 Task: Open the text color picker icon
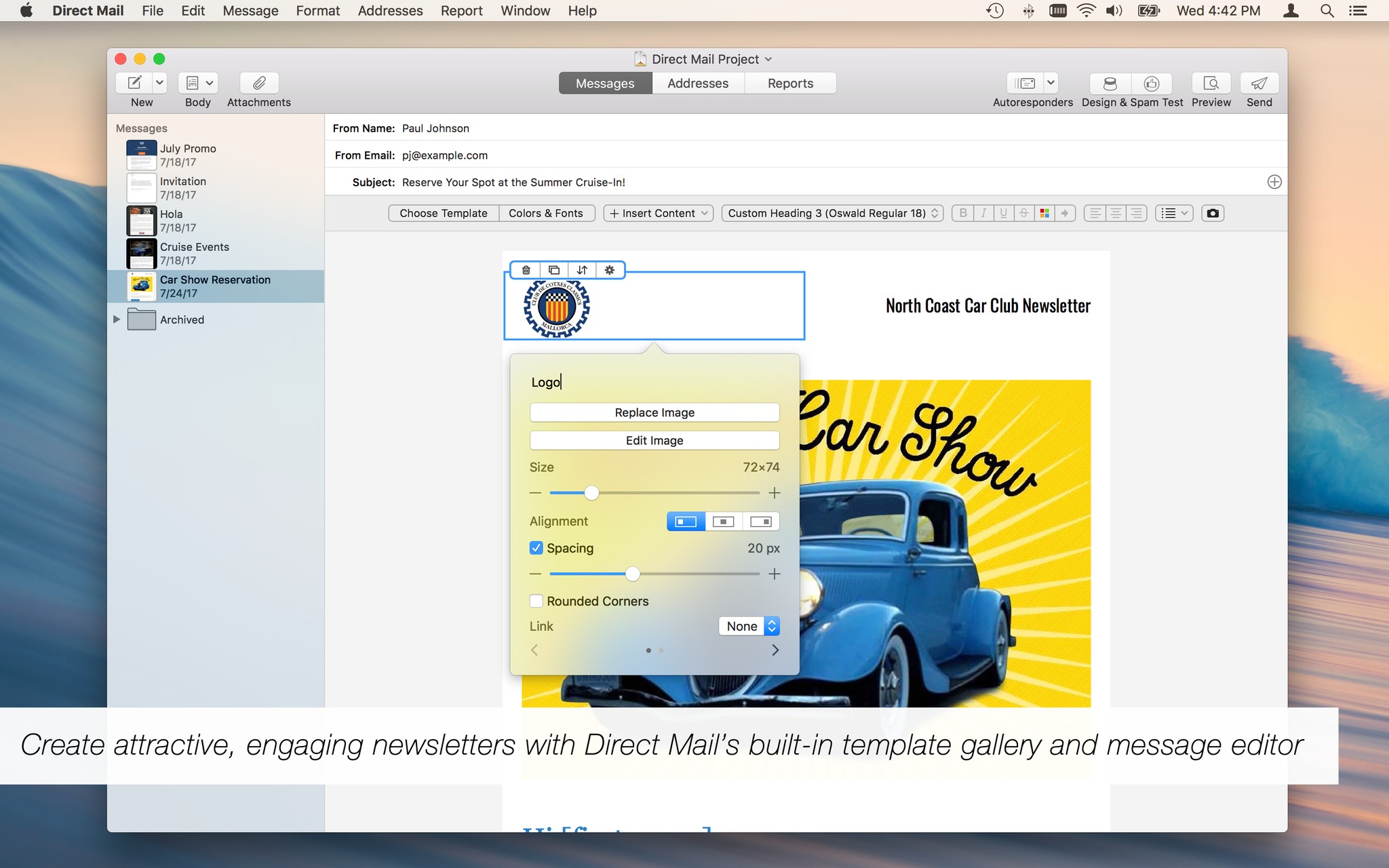pyautogui.click(x=1044, y=213)
